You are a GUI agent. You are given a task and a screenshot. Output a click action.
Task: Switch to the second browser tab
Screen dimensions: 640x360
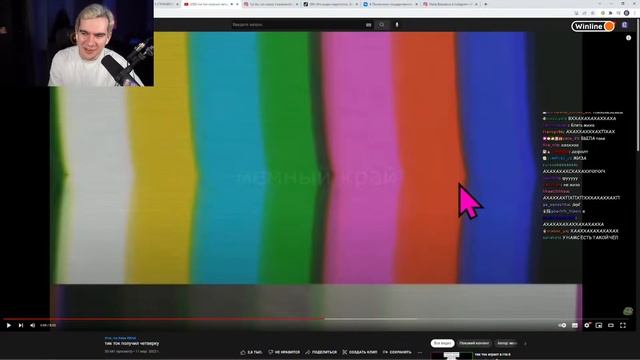click(270, 4)
